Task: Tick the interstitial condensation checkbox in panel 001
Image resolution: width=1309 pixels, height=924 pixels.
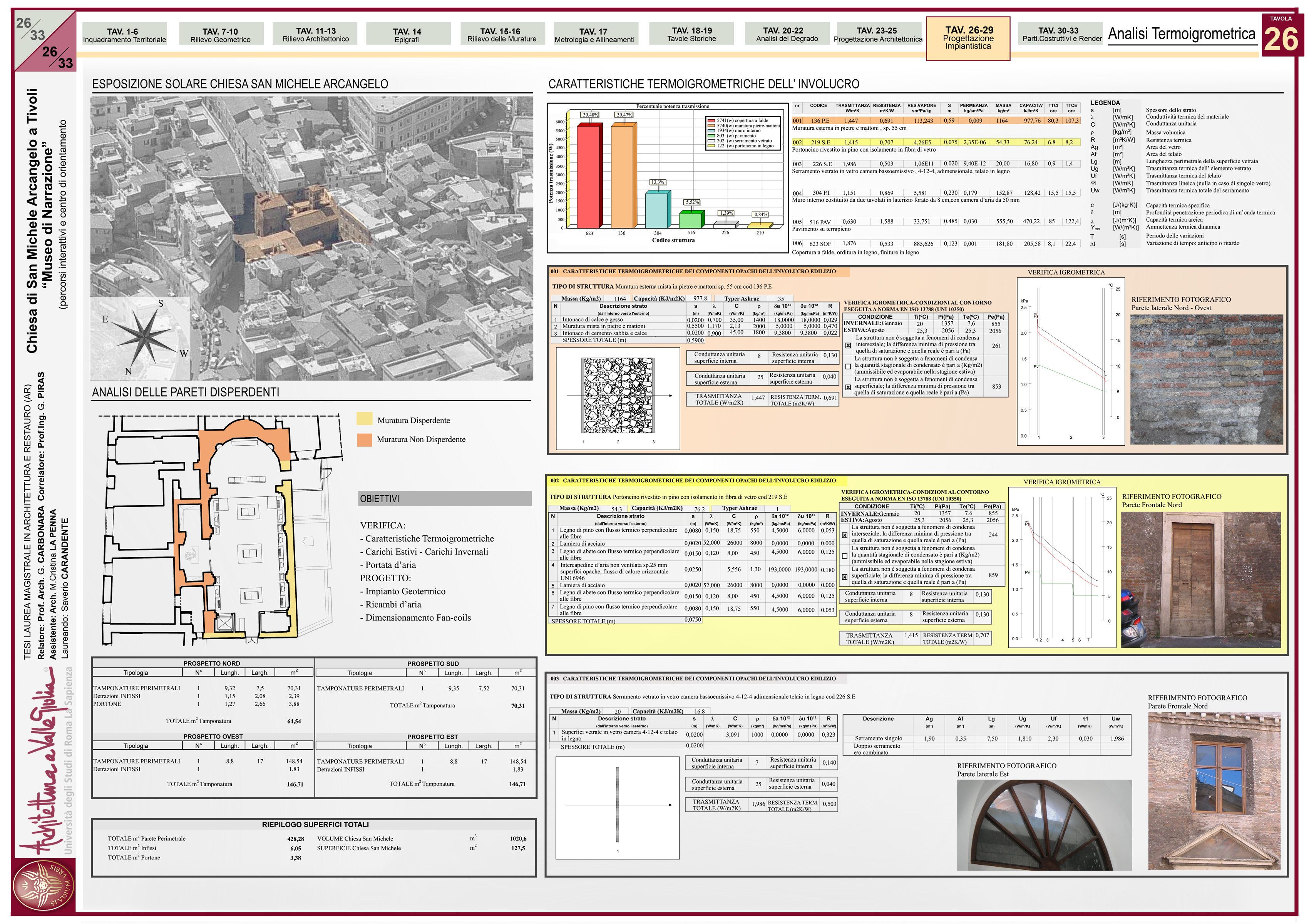Action: (x=848, y=346)
